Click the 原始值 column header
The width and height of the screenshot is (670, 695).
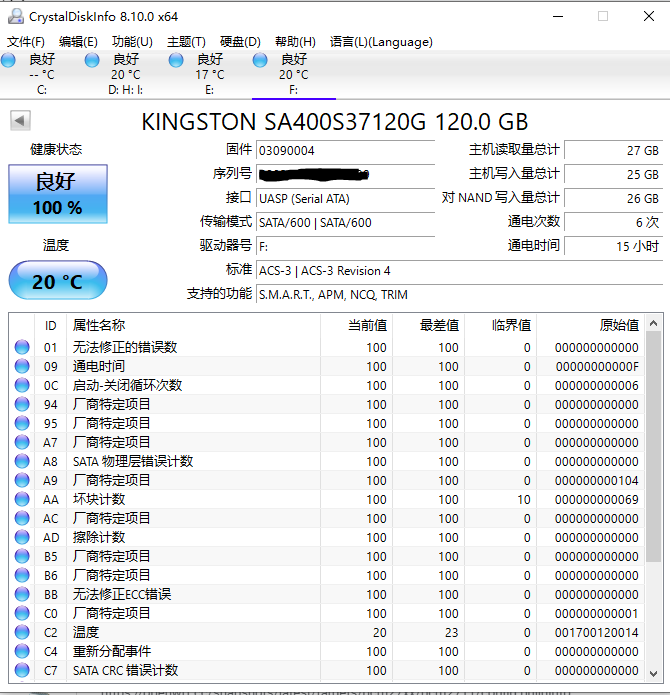pos(590,325)
